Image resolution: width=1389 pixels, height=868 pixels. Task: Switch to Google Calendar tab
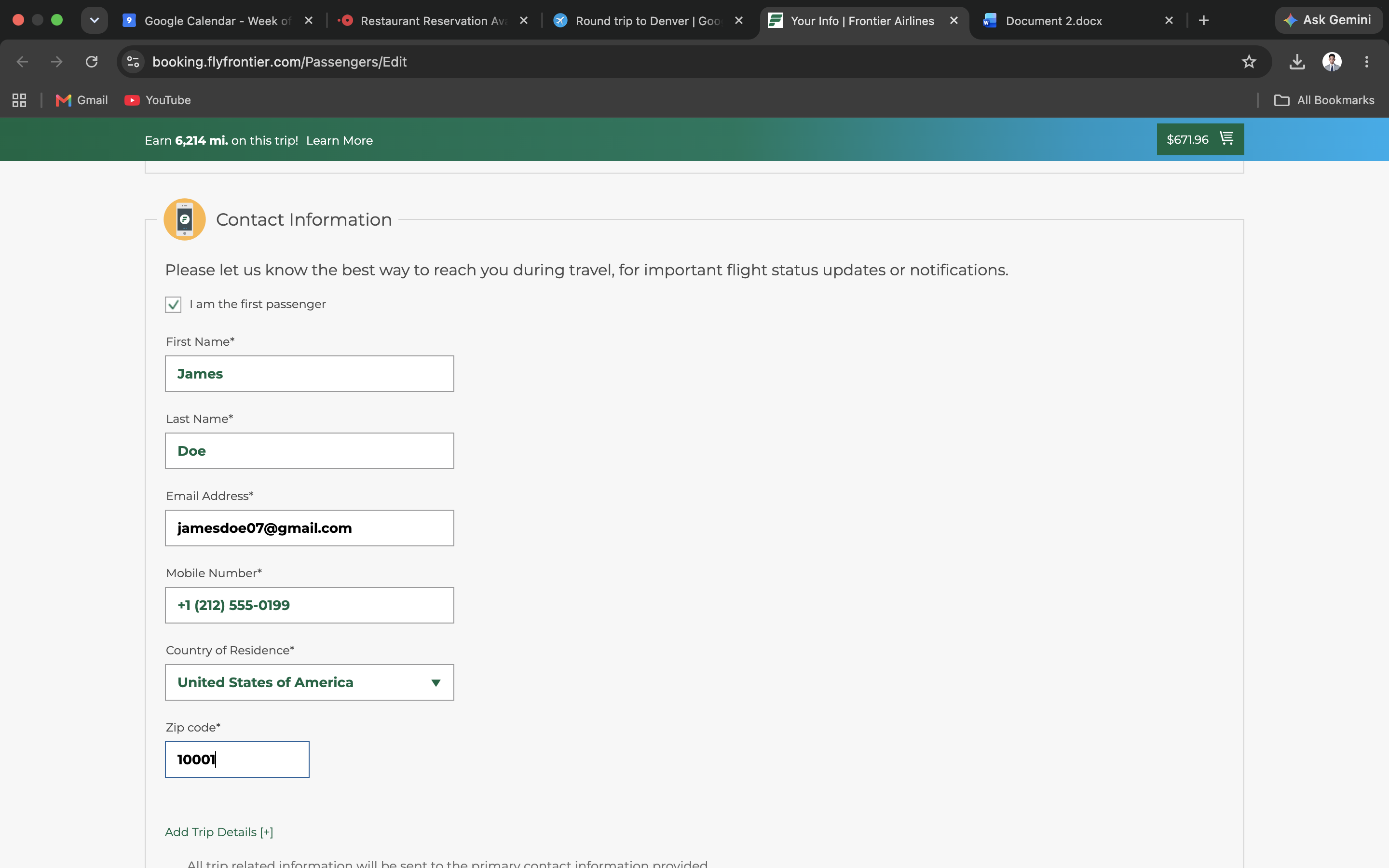[218, 21]
